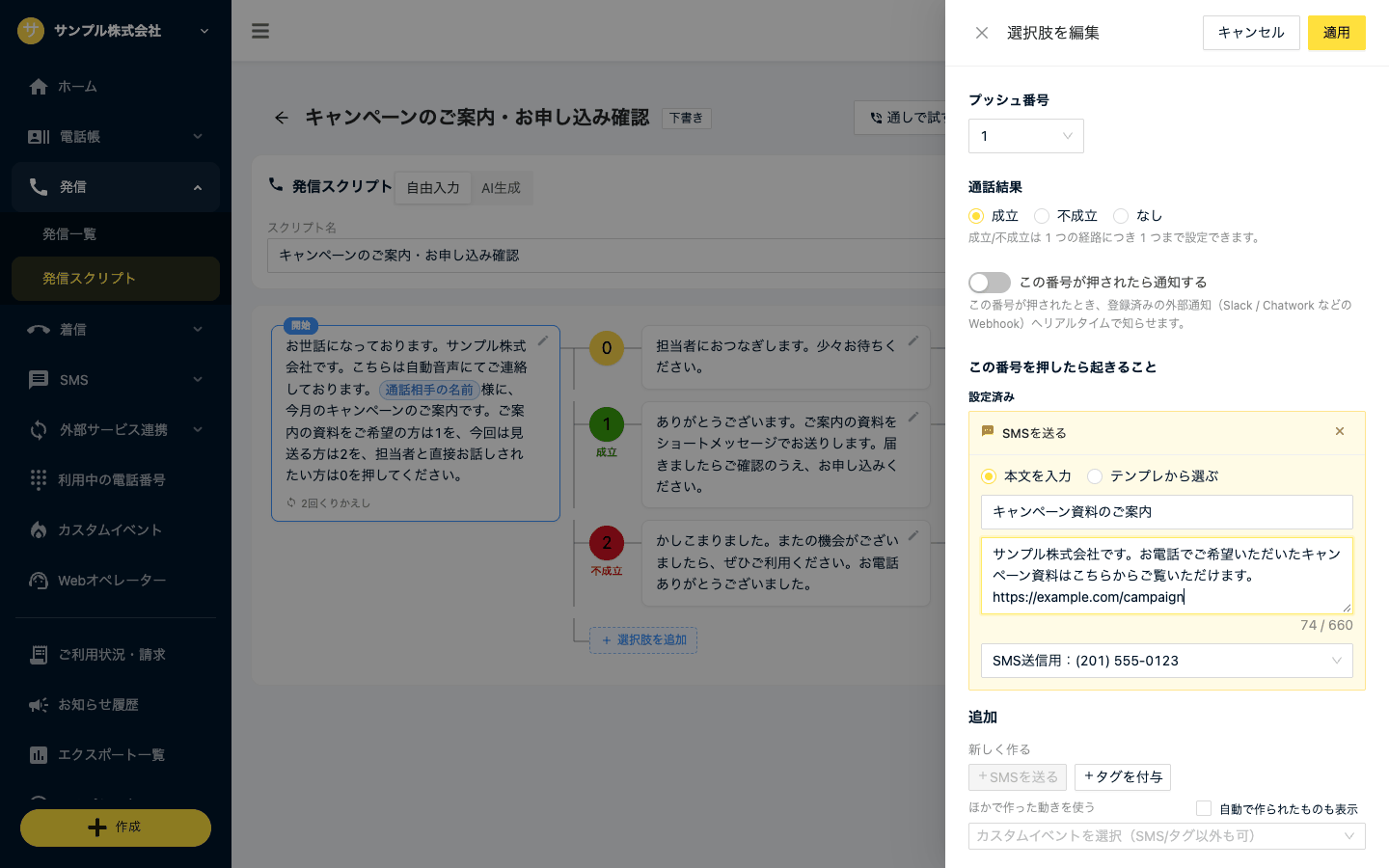This screenshot has height=868, width=1389.
Task: Click the ホーム house icon in sidebar
Action: point(39,87)
